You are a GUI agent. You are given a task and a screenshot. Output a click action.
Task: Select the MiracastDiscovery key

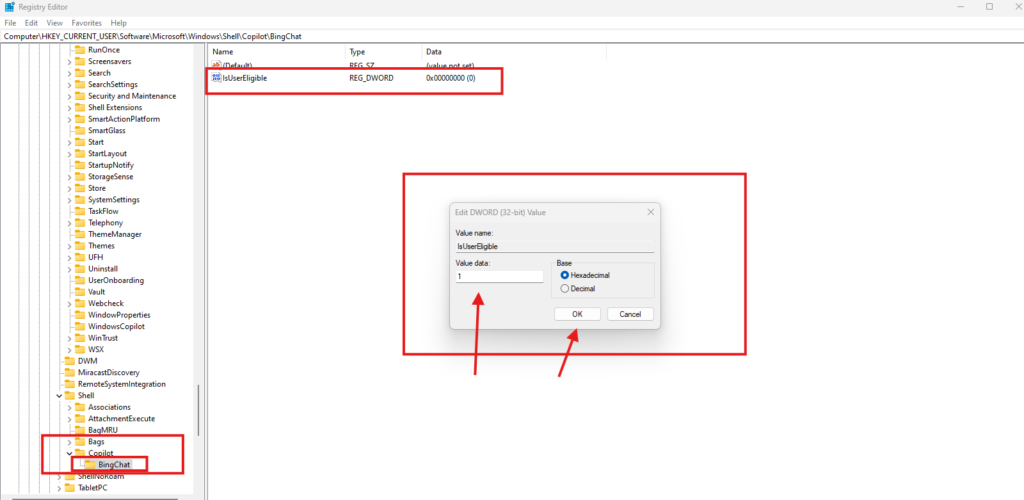[x=108, y=372]
